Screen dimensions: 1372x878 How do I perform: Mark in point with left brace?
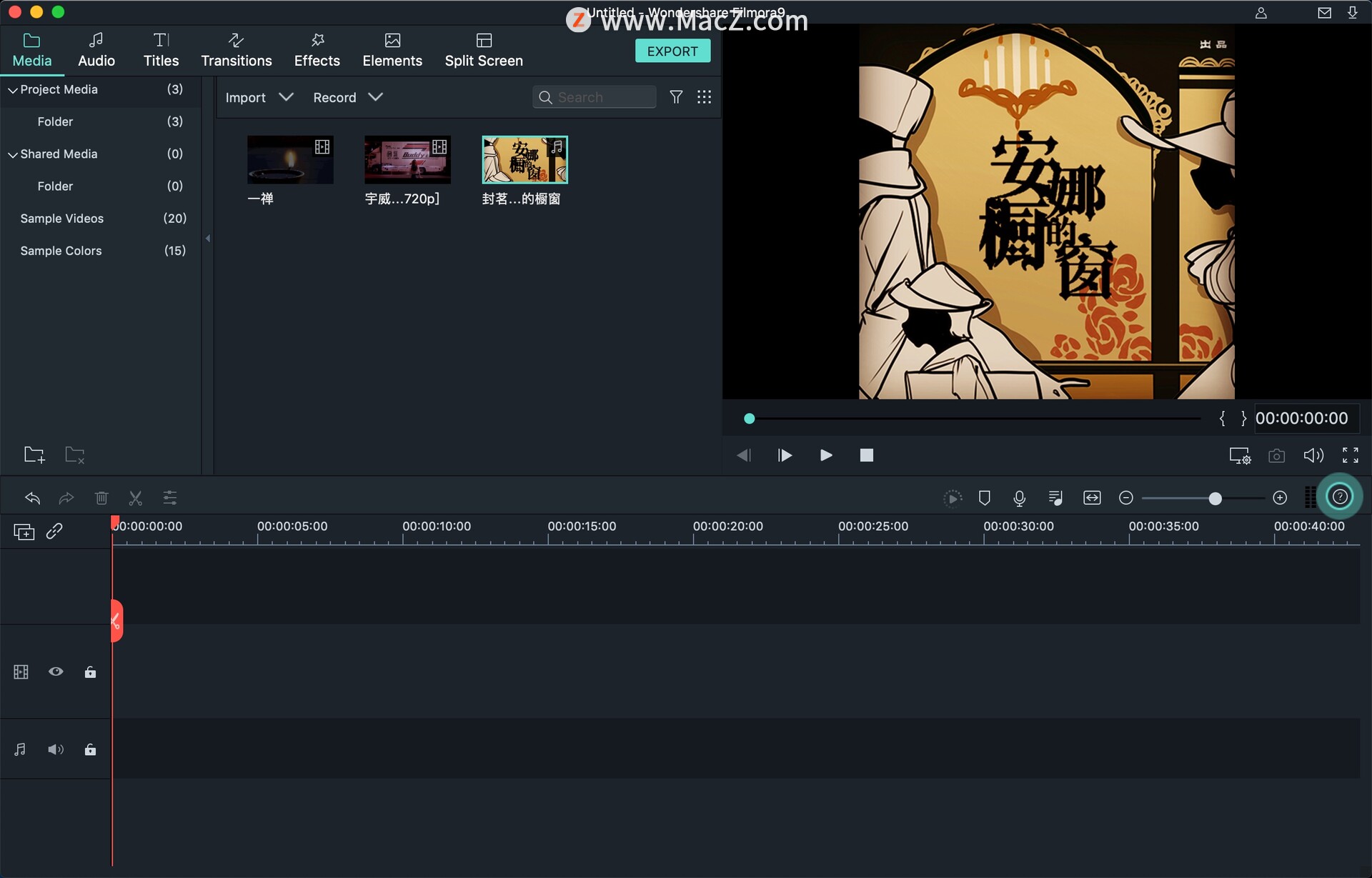pos(1222,419)
